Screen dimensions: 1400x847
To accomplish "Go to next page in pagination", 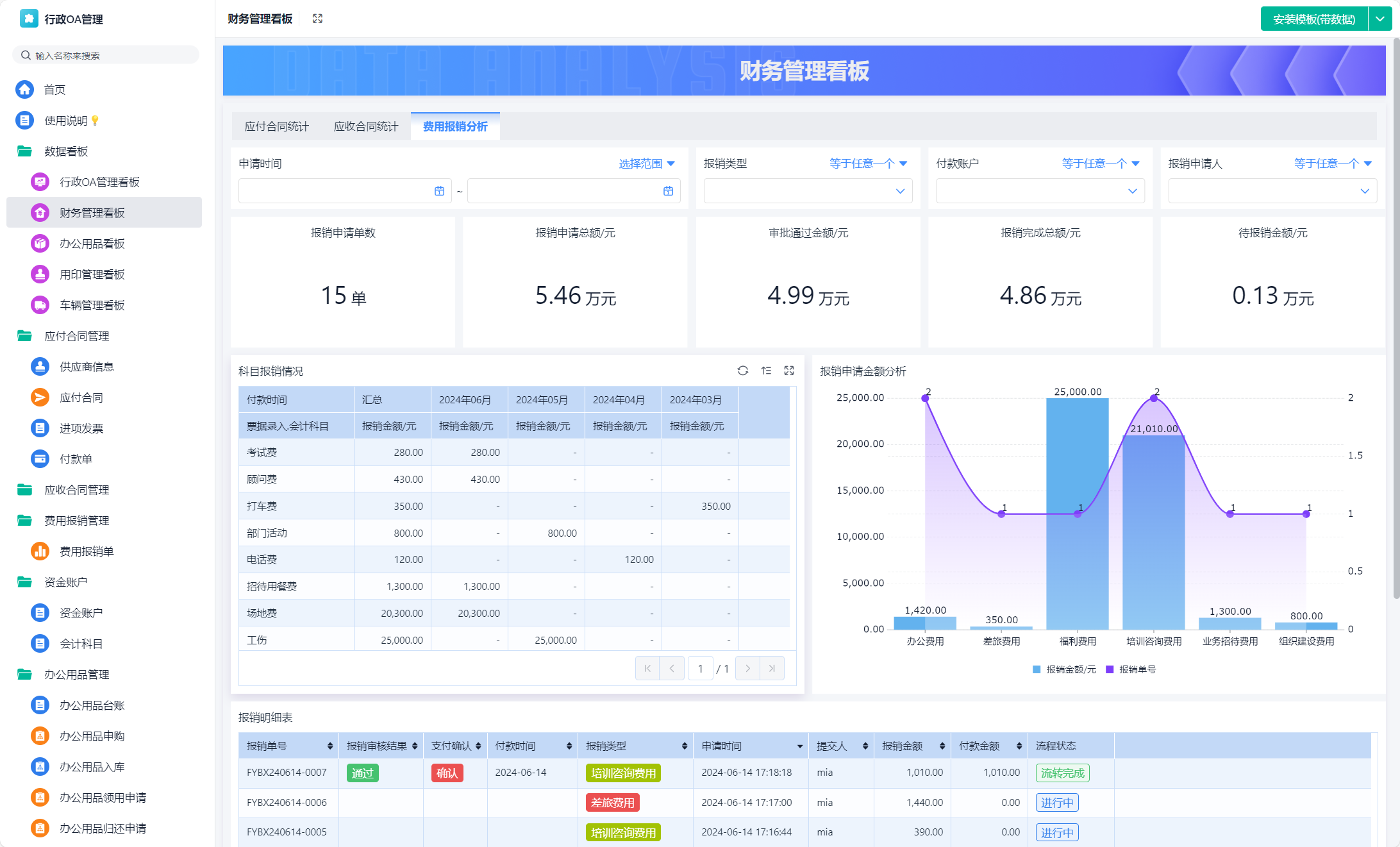I will click(x=747, y=668).
